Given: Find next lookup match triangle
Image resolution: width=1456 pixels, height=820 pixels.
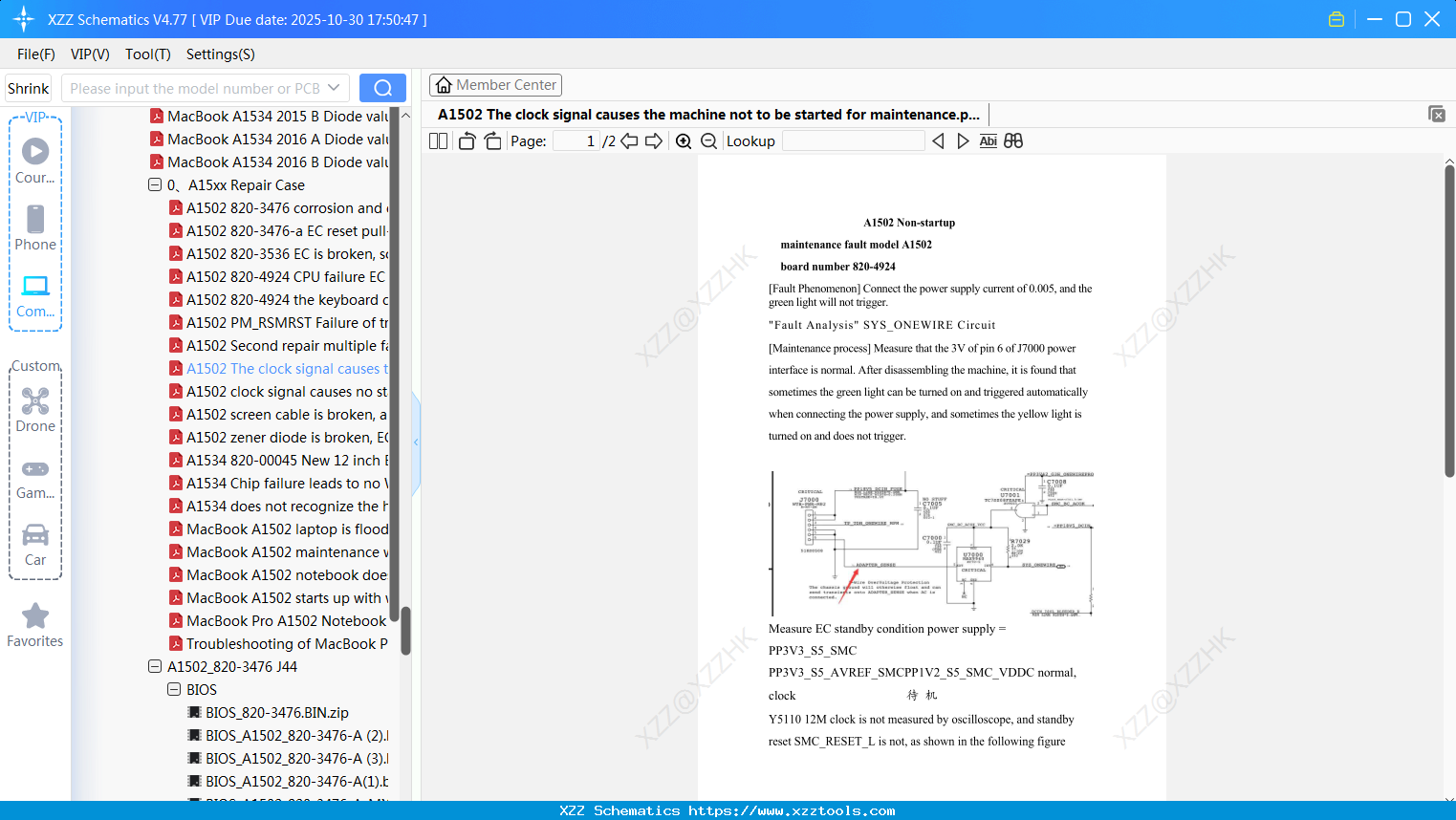Looking at the screenshot, I should pyautogui.click(x=963, y=141).
